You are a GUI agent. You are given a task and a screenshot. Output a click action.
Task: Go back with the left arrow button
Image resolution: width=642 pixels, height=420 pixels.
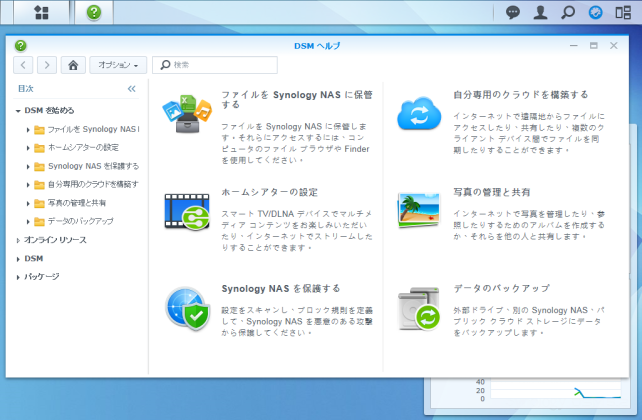coord(23,65)
